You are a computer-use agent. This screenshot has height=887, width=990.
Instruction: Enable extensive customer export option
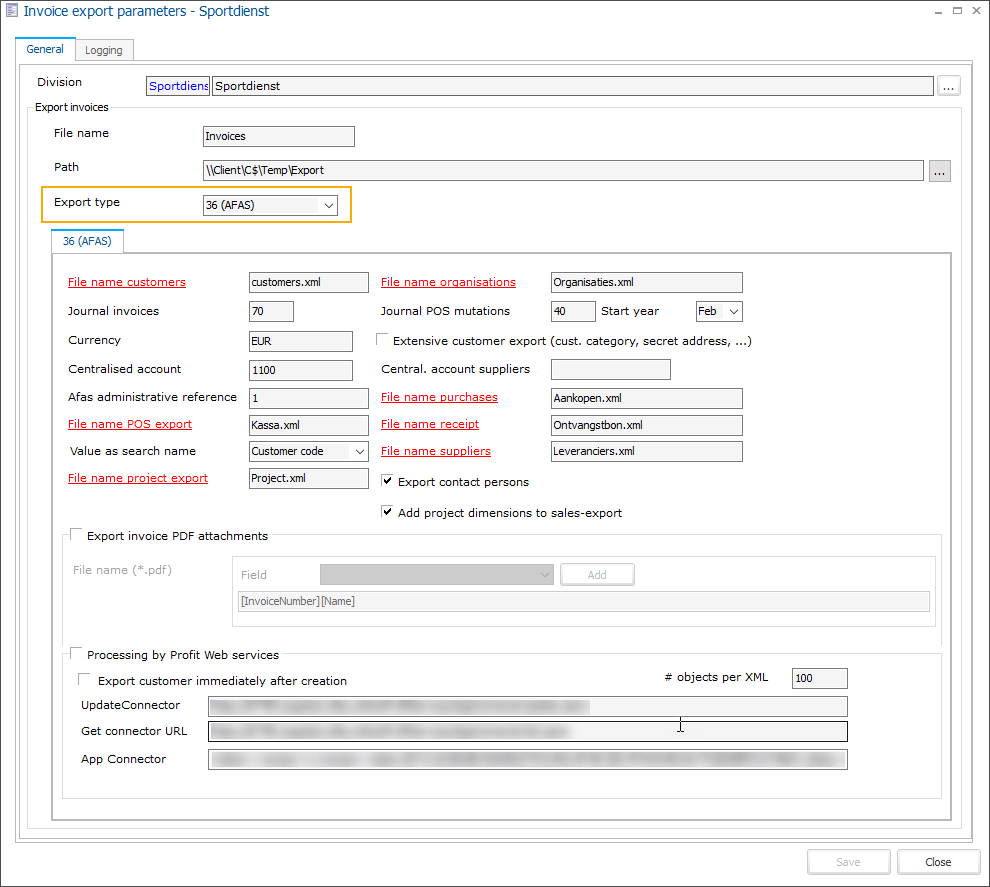pos(381,339)
